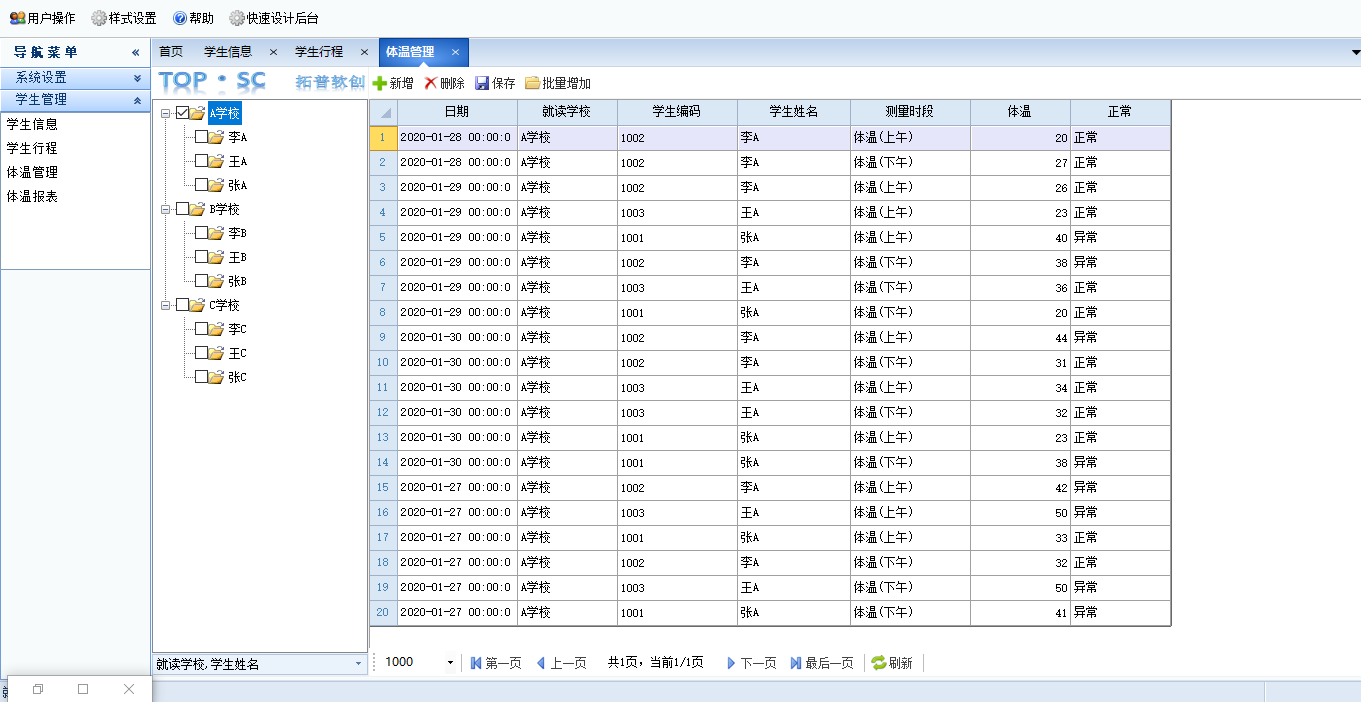Enable the 李B checkbox
The width and height of the screenshot is (1361, 702).
[x=201, y=233]
